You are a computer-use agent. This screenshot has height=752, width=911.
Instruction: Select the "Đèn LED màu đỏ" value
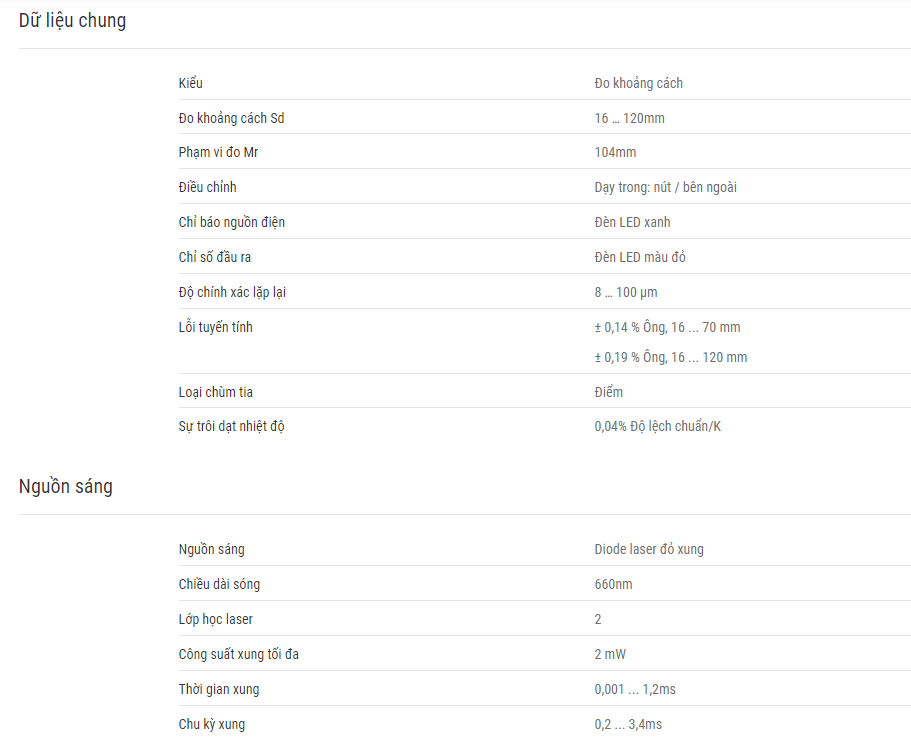[x=640, y=257]
